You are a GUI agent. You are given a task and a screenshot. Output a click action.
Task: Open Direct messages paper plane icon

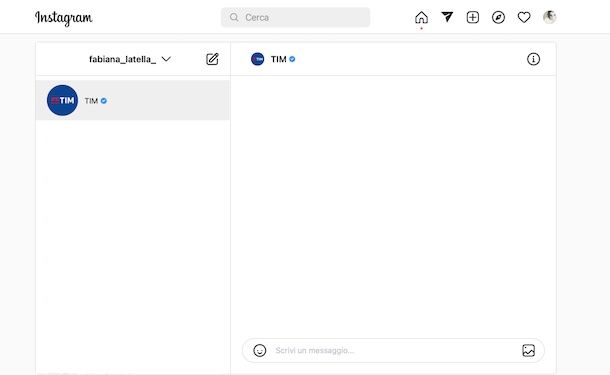point(447,17)
